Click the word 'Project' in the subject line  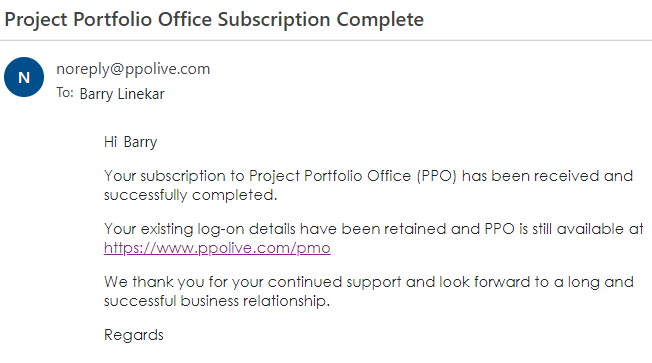point(36,20)
